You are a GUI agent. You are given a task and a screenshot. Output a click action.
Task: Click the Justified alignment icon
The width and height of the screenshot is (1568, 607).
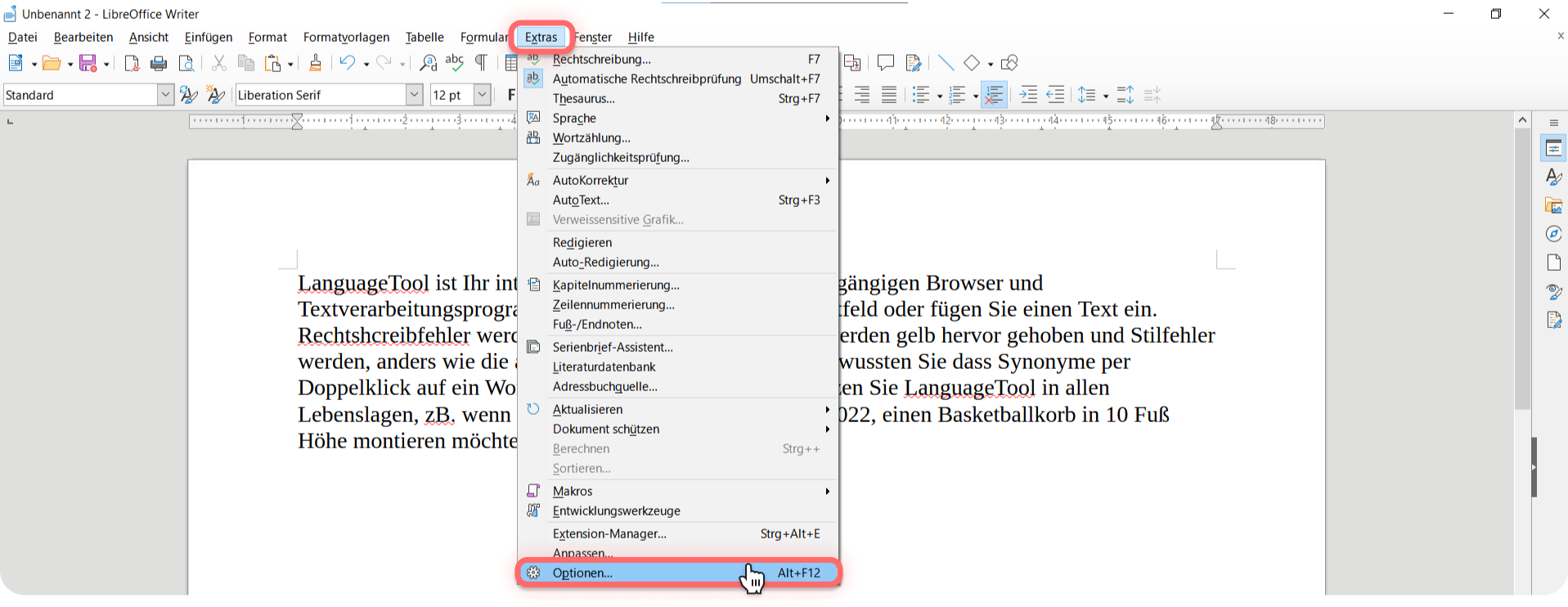[889, 95]
